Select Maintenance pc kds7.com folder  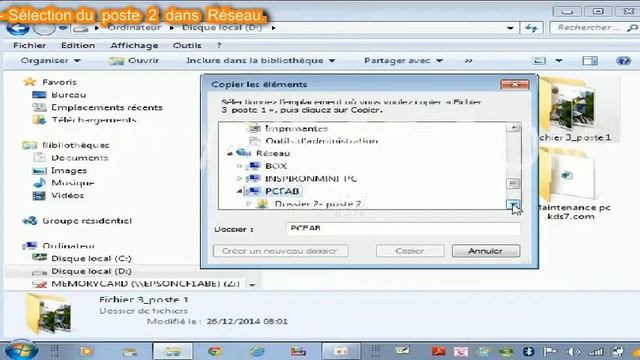click(571, 184)
